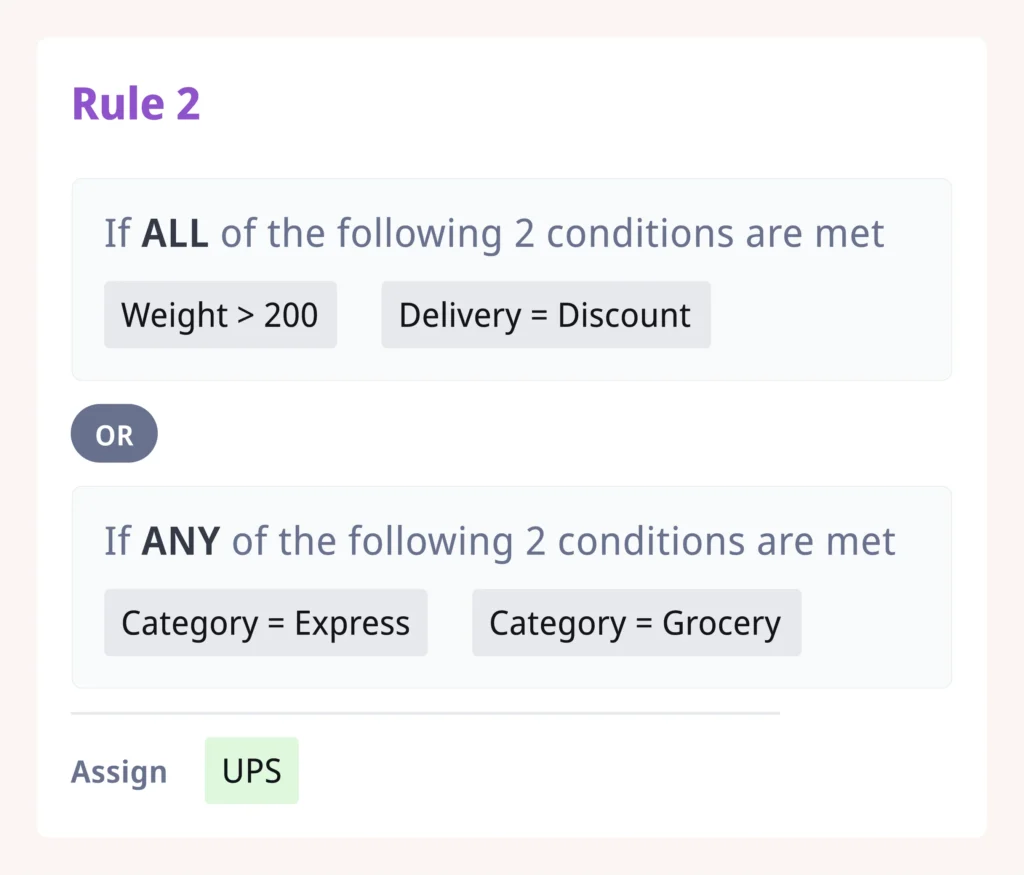Click the Assign label
This screenshot has height=875, width=1024.
tap(119, 772)
